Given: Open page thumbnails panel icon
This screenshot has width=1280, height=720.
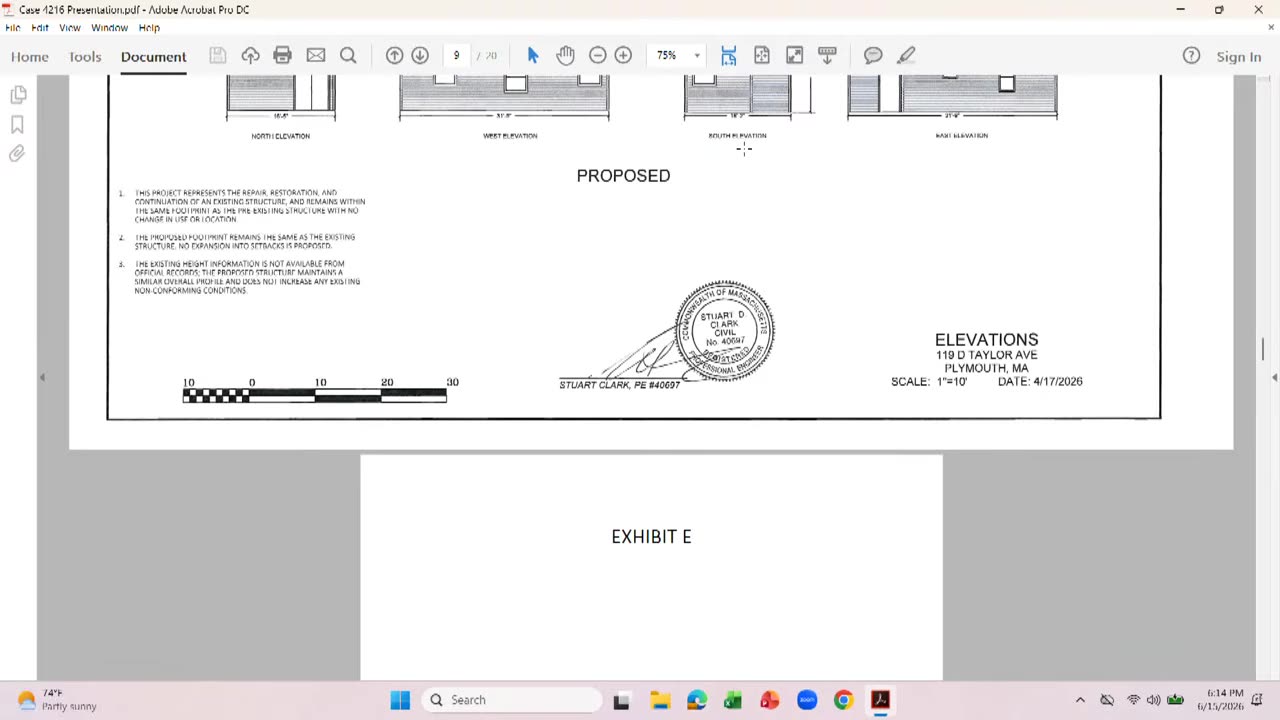Looking at the screenshot, I should tap(17, 95).
